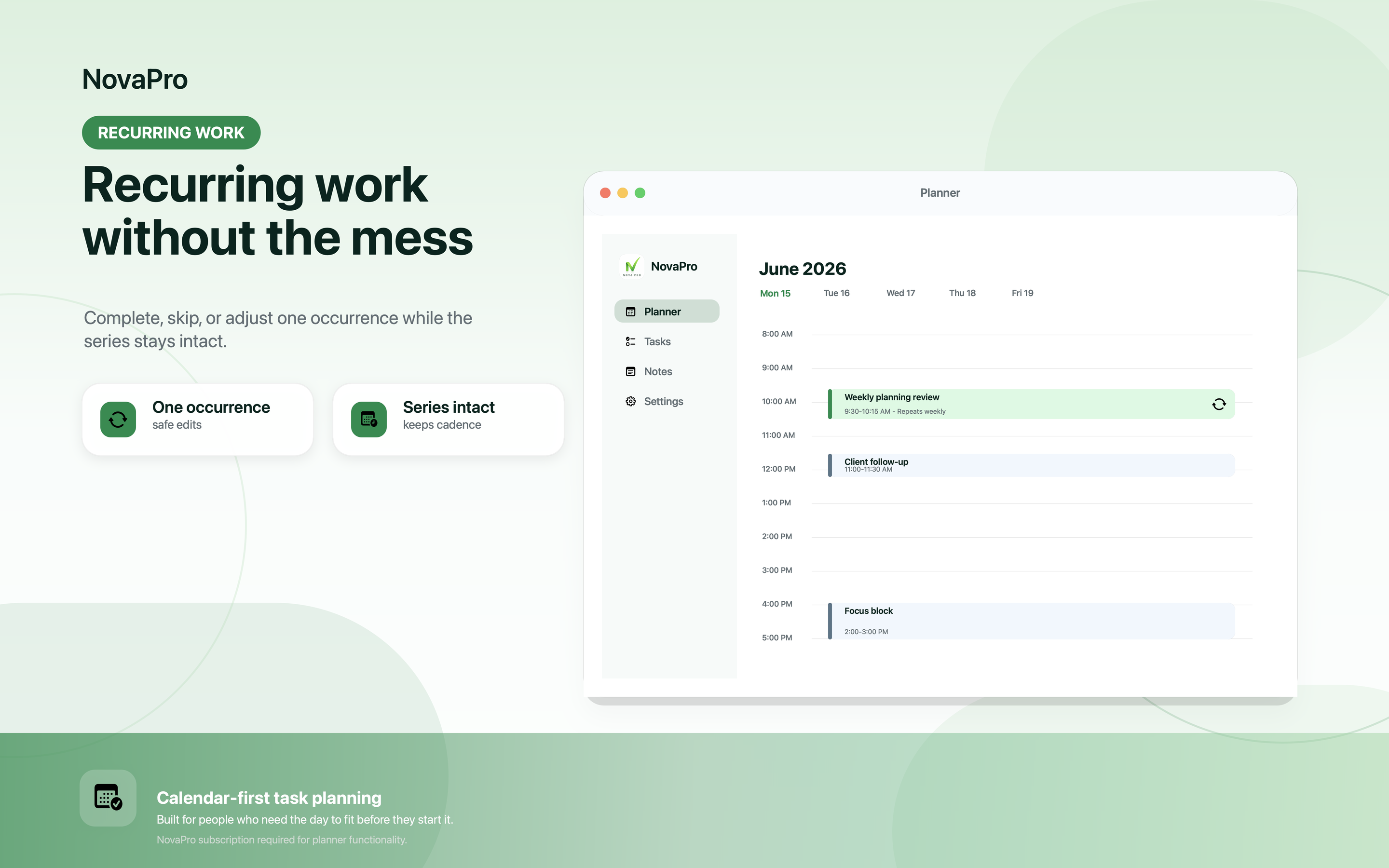Viewport: 1389px width, 868px height.
Task: Minimize the Planner window with yellow button
Action: 622,193
